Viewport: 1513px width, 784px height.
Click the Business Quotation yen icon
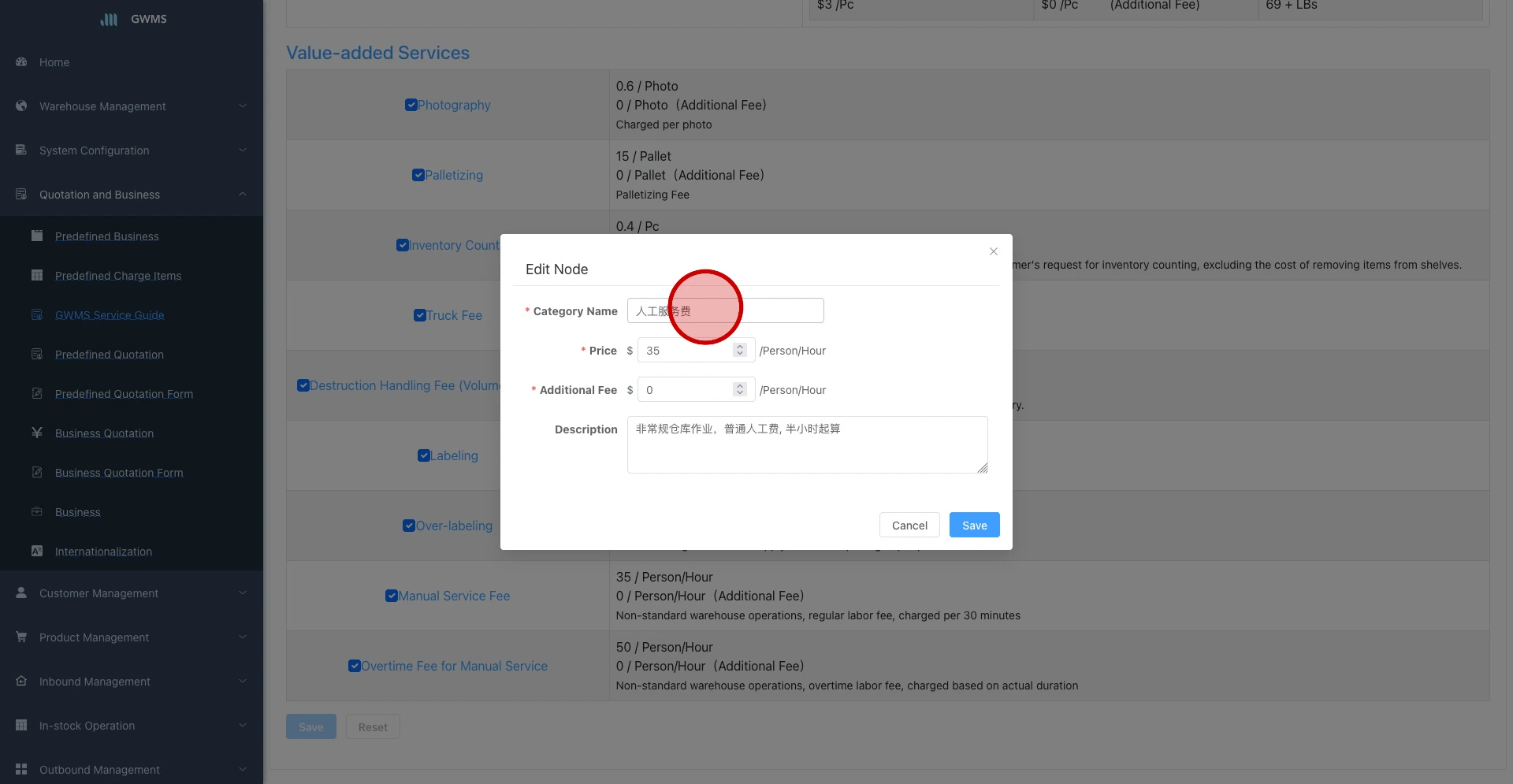(x=37, y=433)
